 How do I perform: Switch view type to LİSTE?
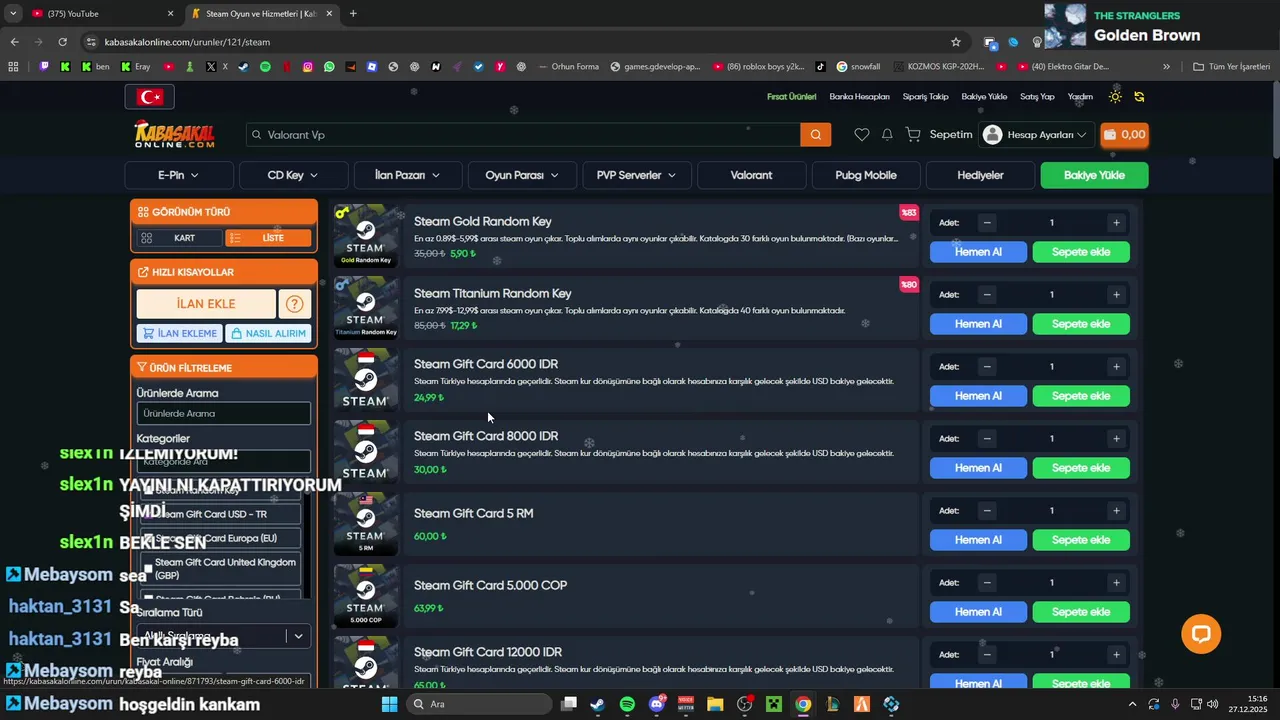click(x=268, y=238)
